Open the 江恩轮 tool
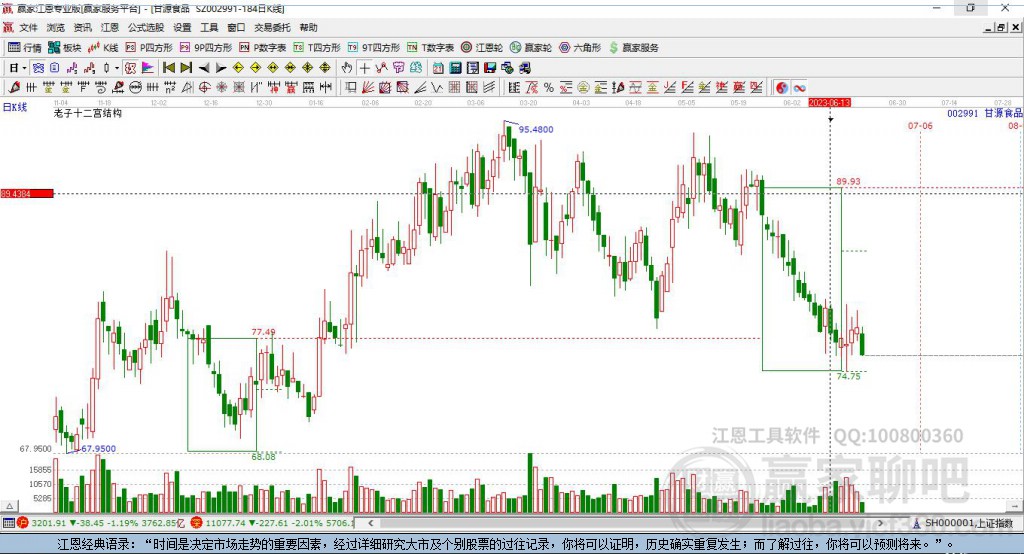 pyautogui.click(x=482, y=48)
